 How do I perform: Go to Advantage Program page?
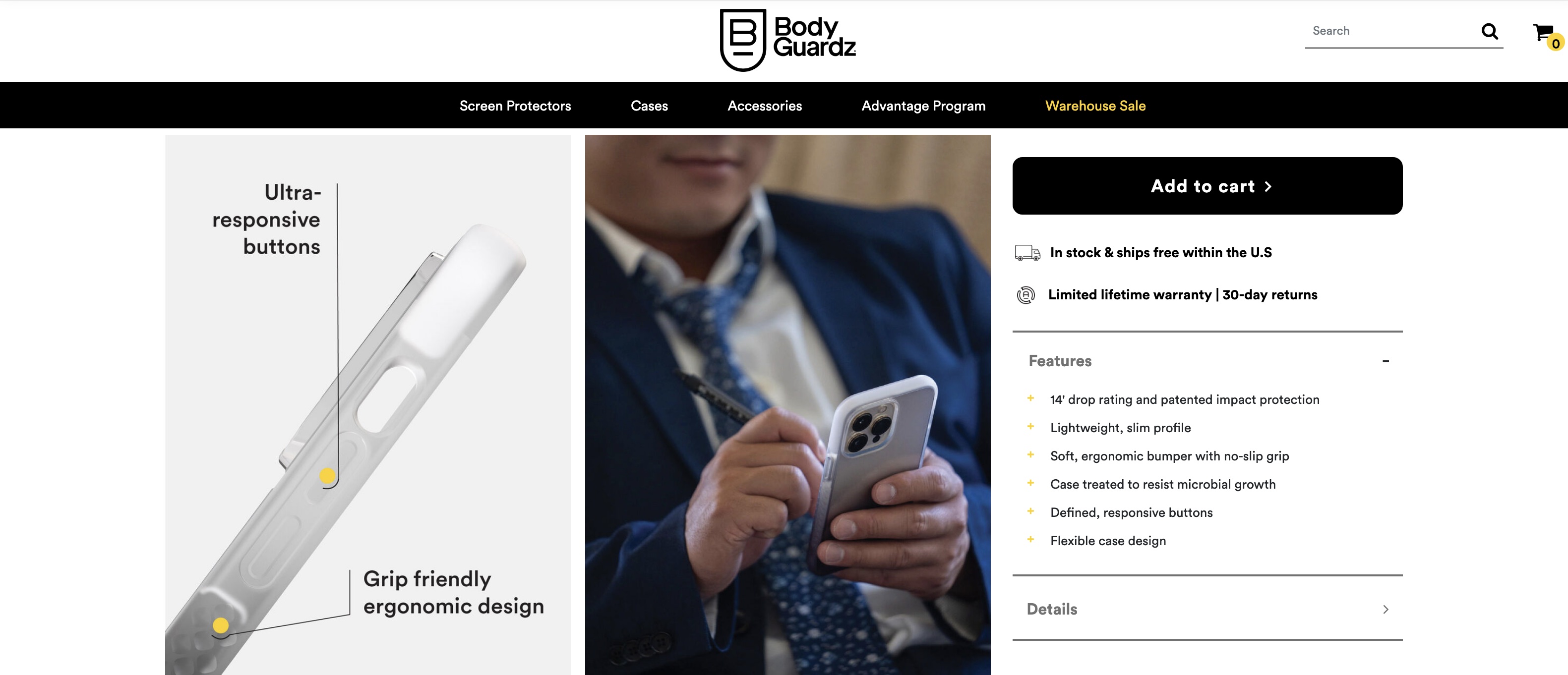pos(923,106)
